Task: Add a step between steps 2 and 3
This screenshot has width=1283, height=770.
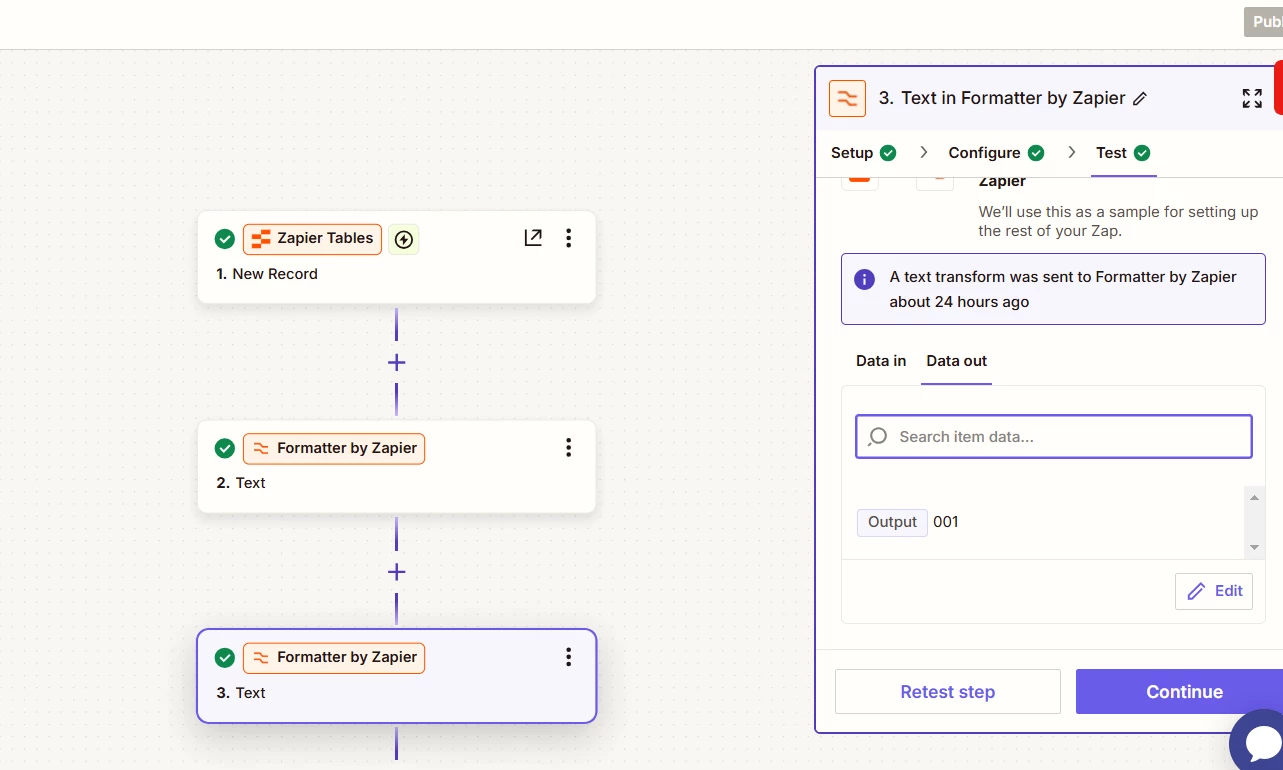Action: [396, 572]
